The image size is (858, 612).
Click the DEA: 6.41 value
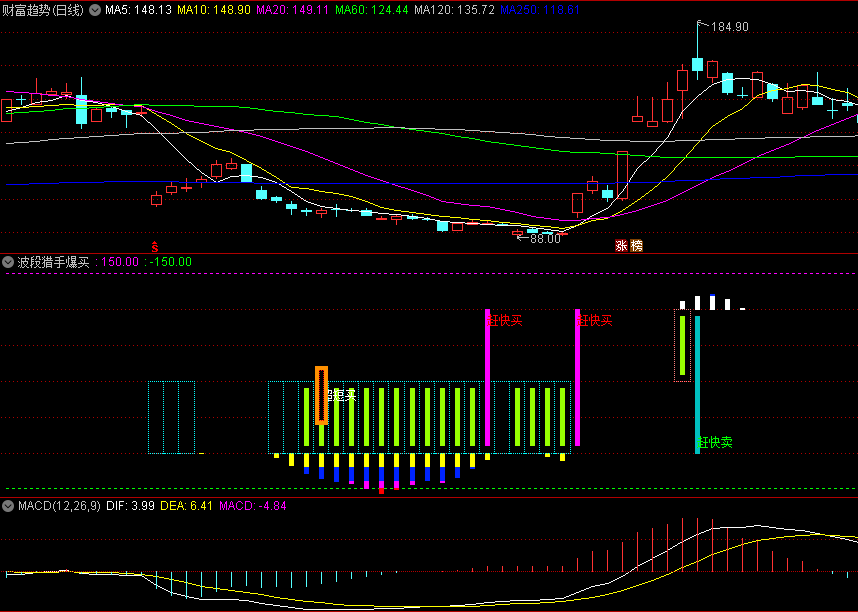click(186, 506)
